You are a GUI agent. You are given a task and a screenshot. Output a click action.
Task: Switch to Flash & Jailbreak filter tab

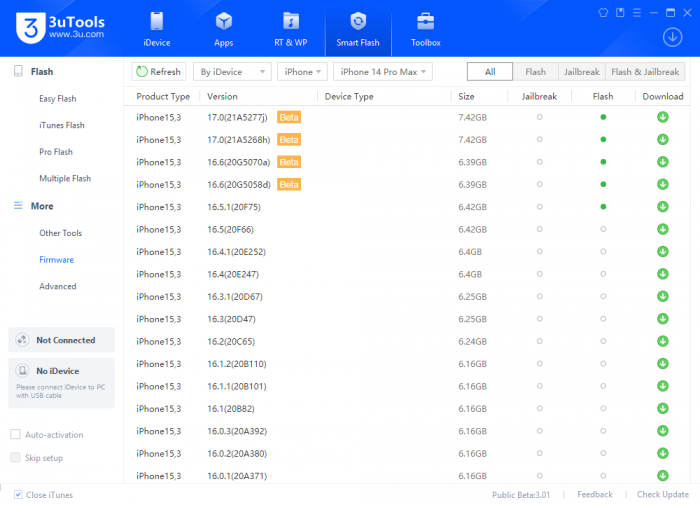(x=645, y=71)
